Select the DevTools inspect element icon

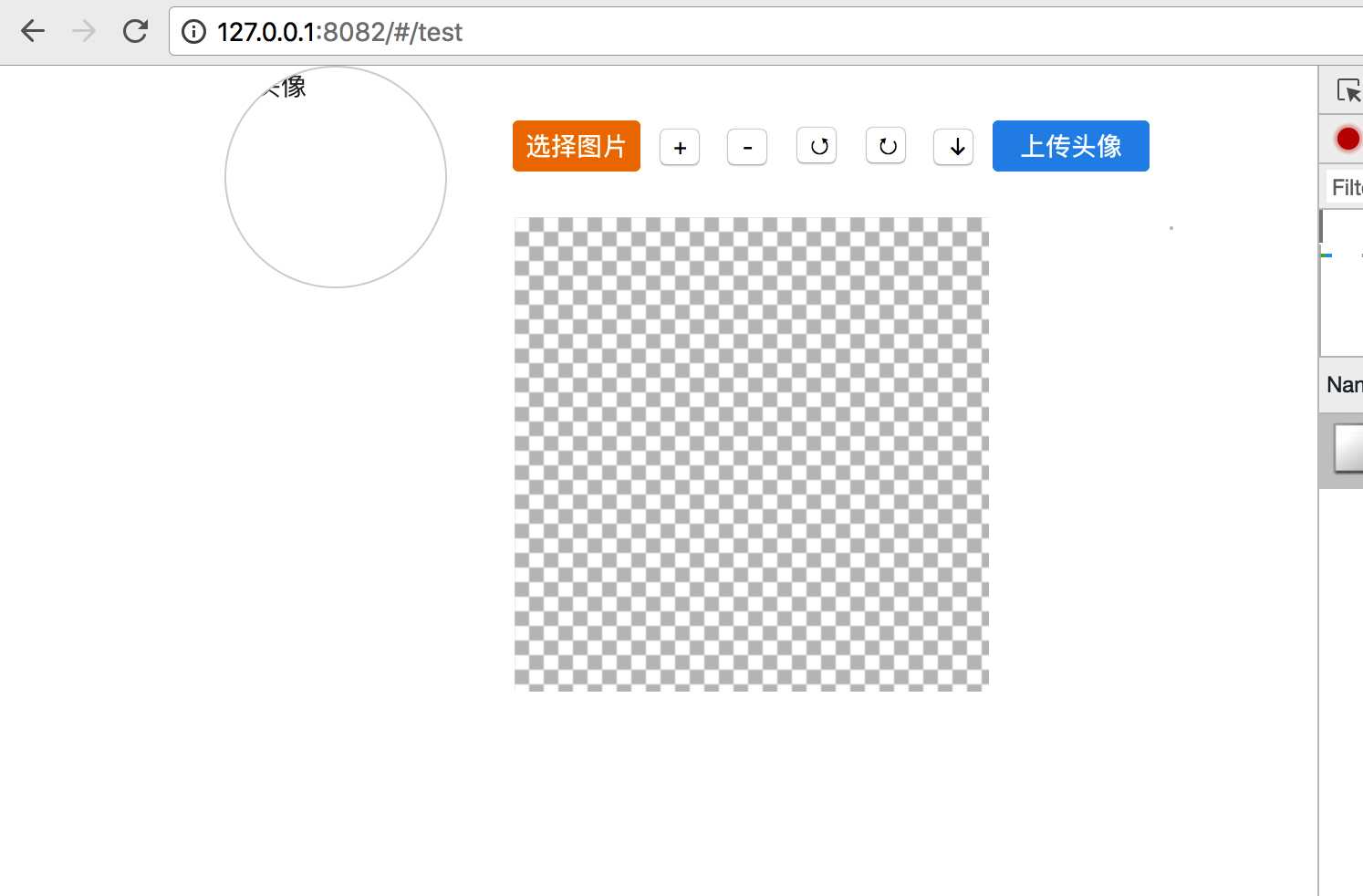pos(1349,90)
